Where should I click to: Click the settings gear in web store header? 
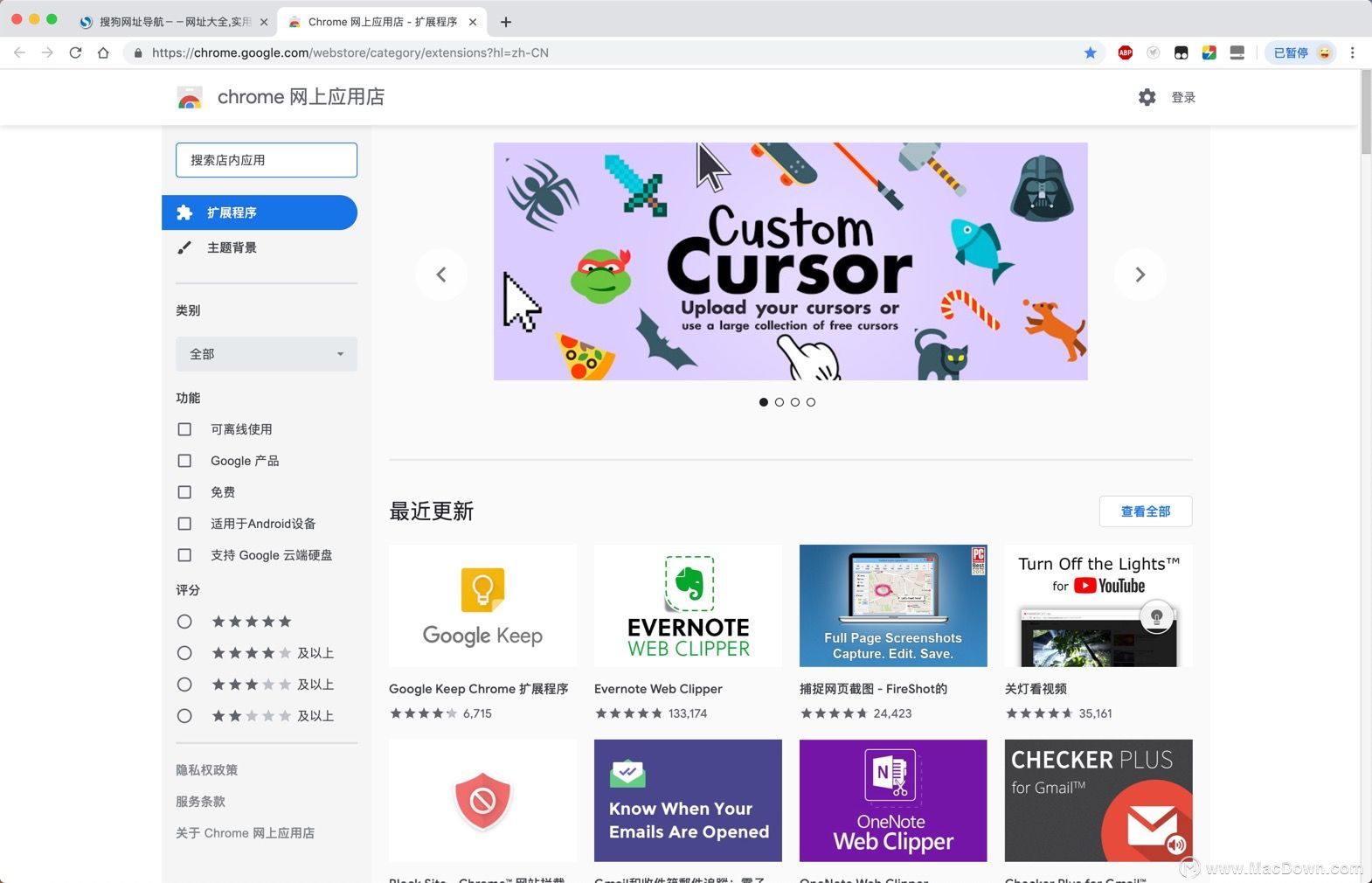pyautogui.click(x=1147, y=97)
